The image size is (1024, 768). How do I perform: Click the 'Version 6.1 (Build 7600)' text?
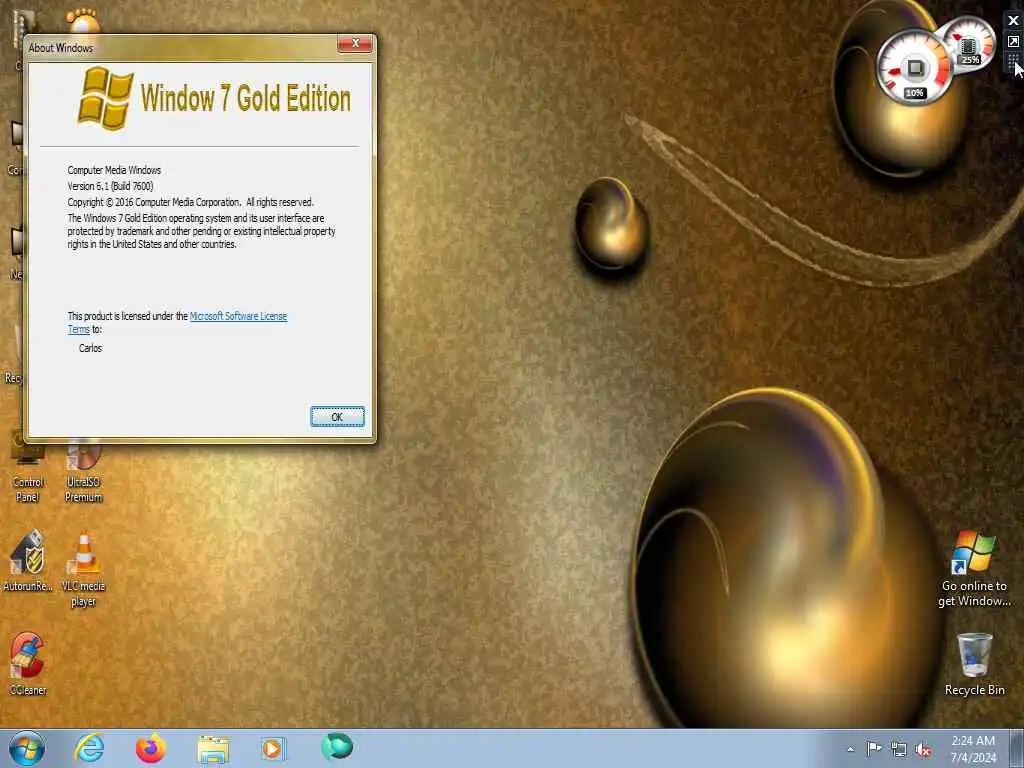point(110,186)
